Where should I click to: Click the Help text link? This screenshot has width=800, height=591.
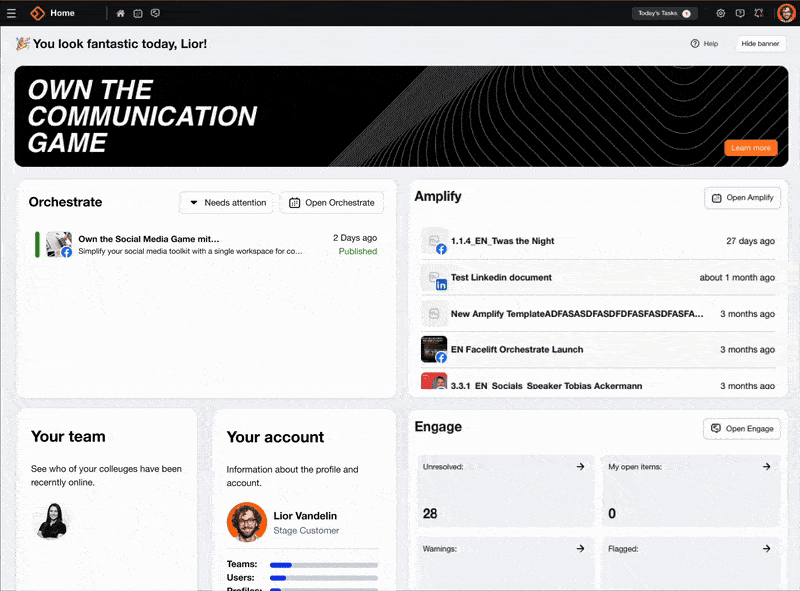[x=711, y=44]
